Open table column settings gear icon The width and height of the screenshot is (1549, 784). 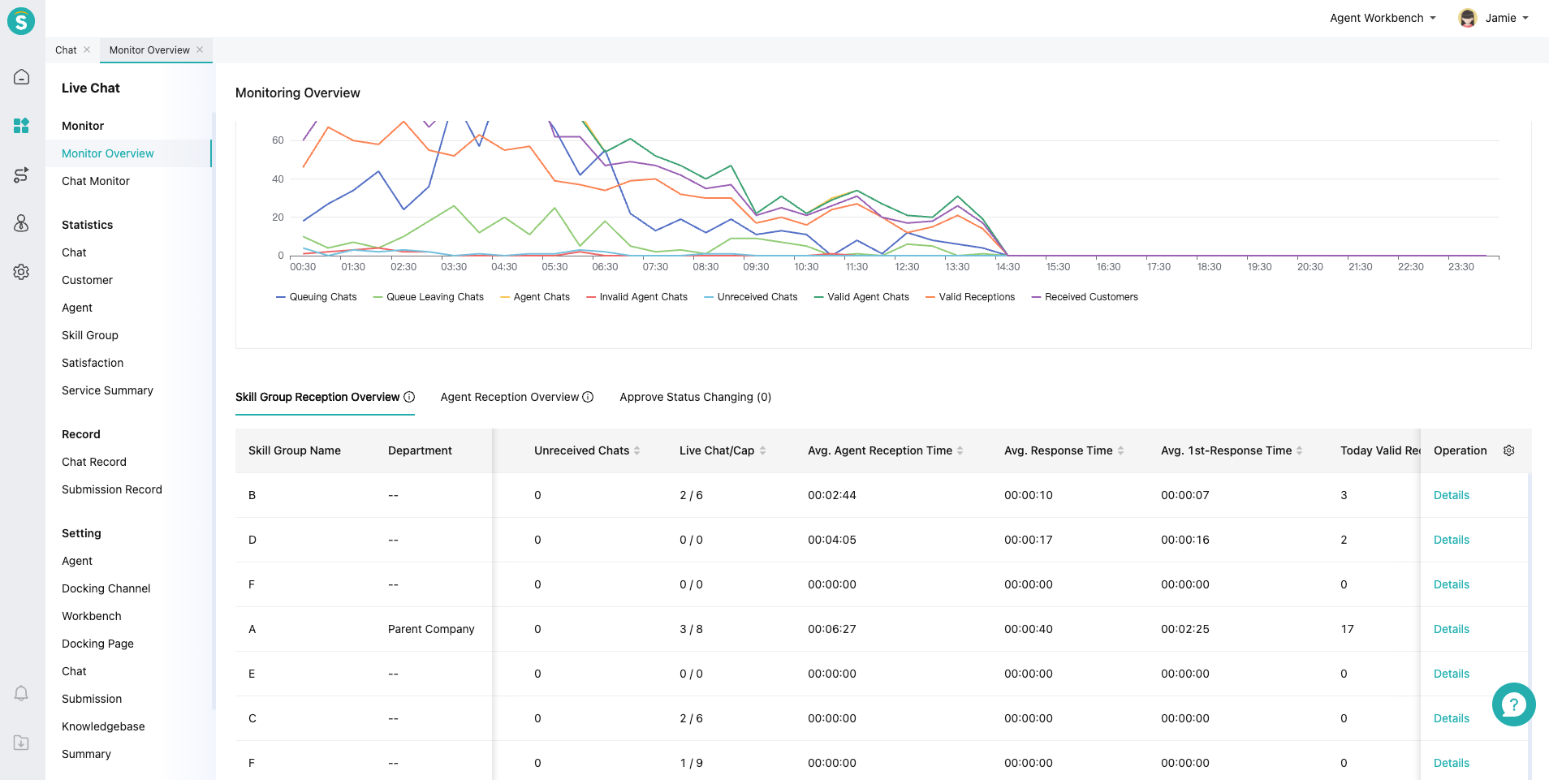[1509, 450]
